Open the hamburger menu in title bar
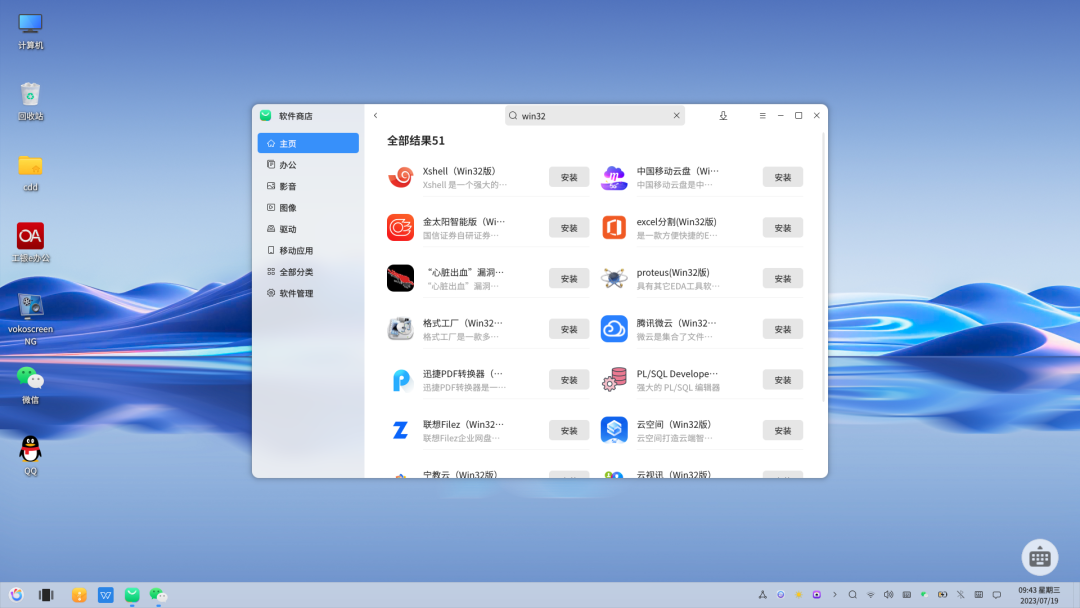Image resolution: width=1080 pixels, height=608 pixels. pos(762,116)
